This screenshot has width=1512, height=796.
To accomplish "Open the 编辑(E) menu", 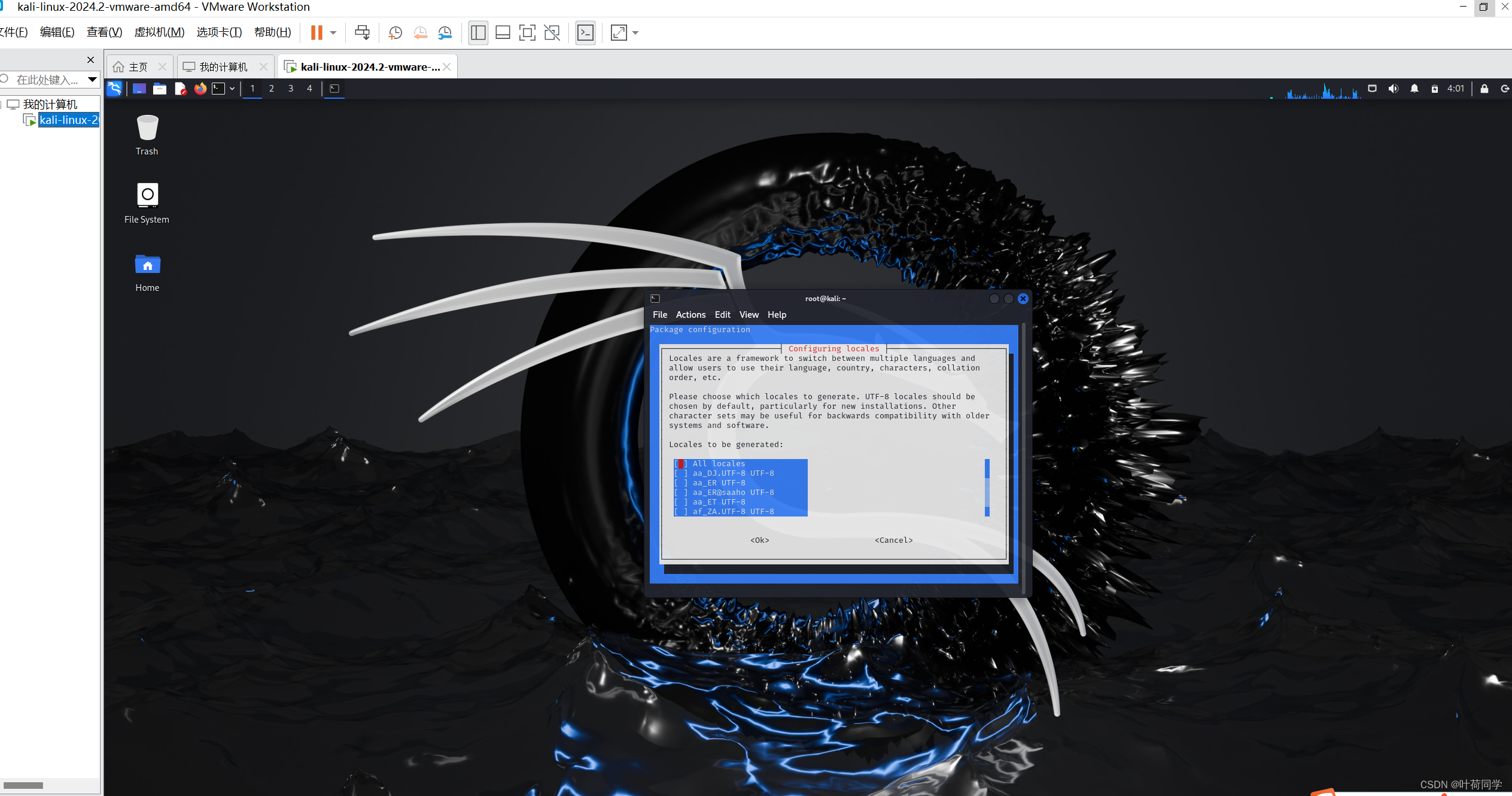I will coord(57,32).
